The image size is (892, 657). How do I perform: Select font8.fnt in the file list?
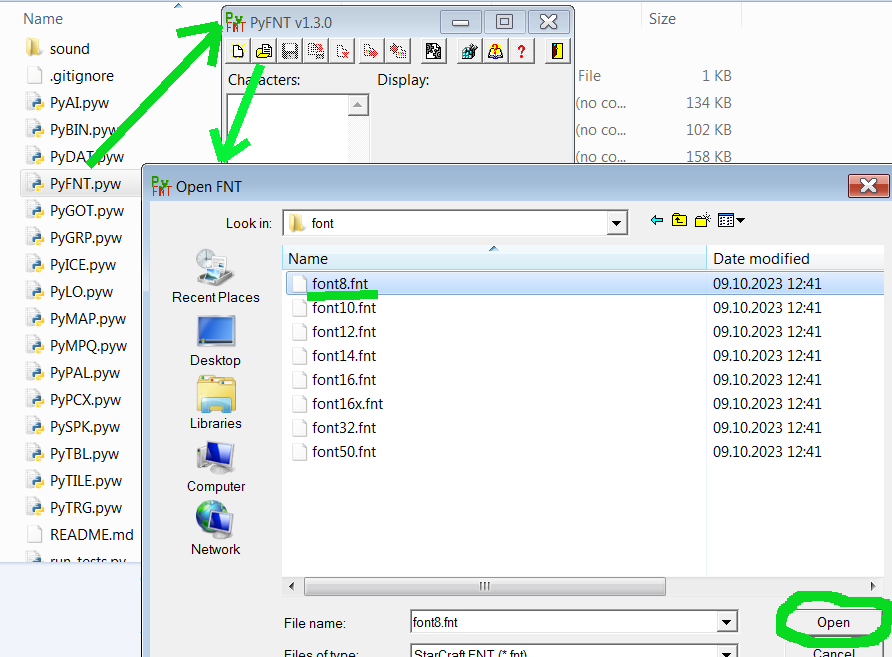[340, 283]
